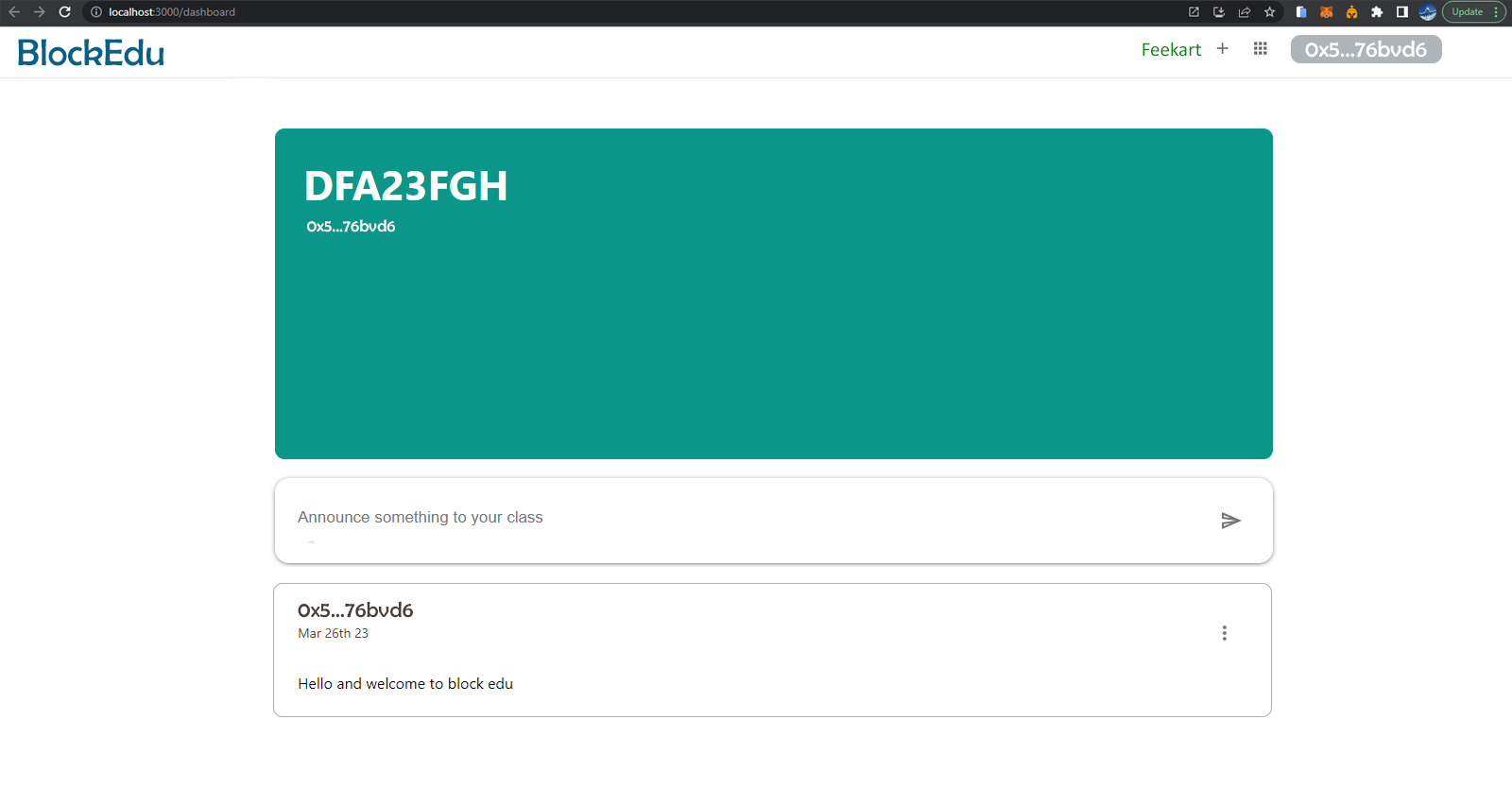This screenshot has height=805, width=1512.
Task: Open the three-dot menu on the announcement
Action: click(x=1225, y=633)
